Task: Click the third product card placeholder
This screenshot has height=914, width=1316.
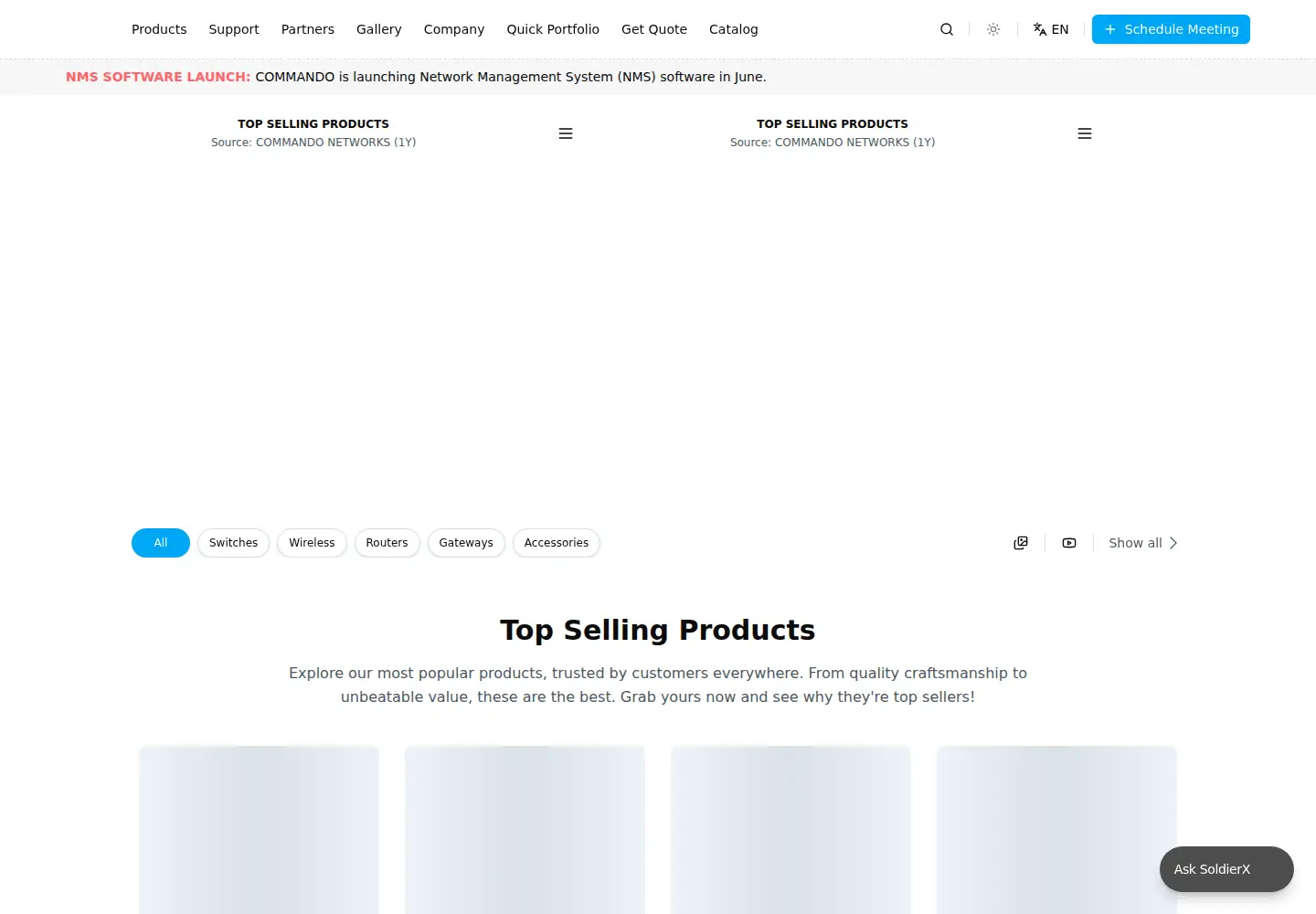Action: (x=791, y=830)
